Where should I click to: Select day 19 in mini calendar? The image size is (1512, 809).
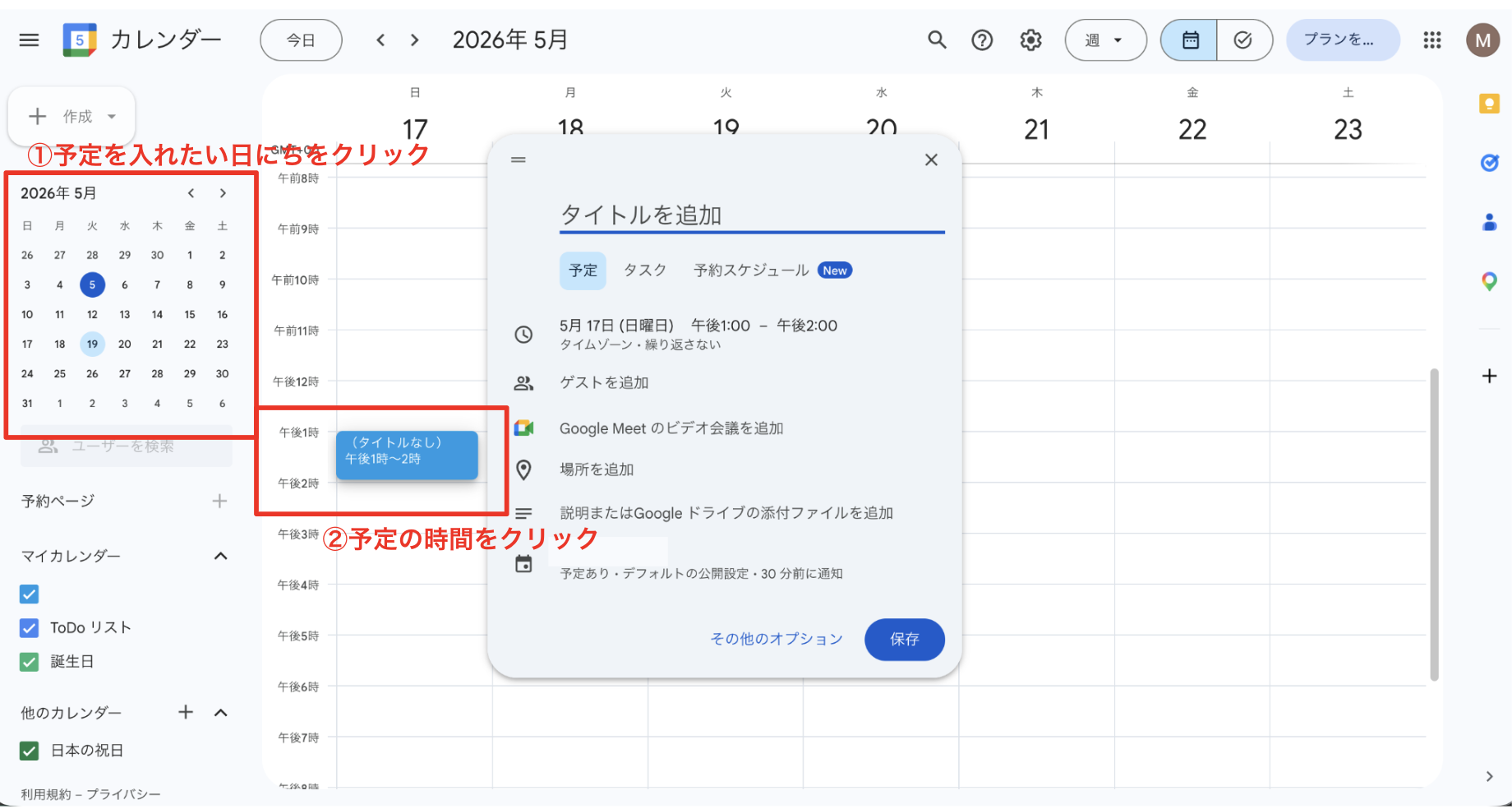click(92, 344)
